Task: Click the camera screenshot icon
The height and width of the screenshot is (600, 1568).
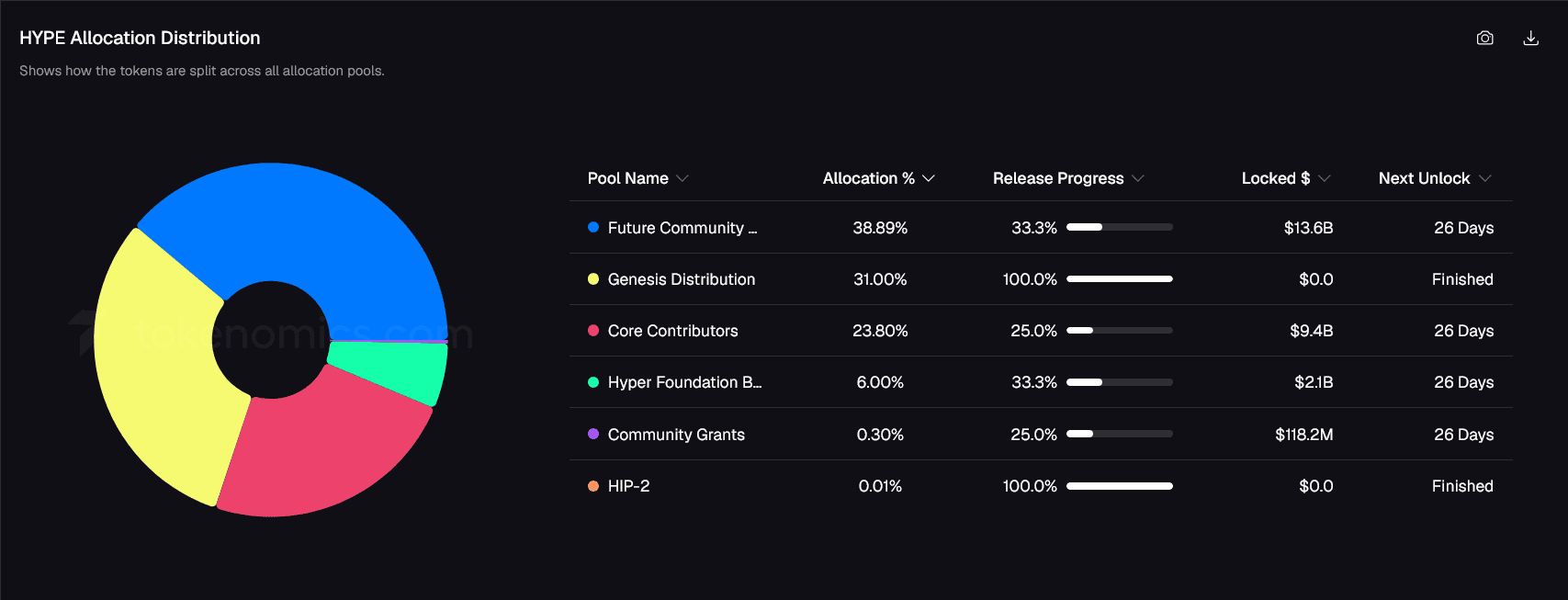Action: click(1484, 38)
